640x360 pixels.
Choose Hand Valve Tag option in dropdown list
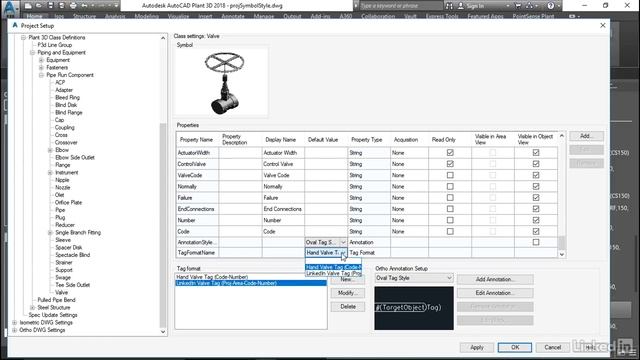pos(333,267)
